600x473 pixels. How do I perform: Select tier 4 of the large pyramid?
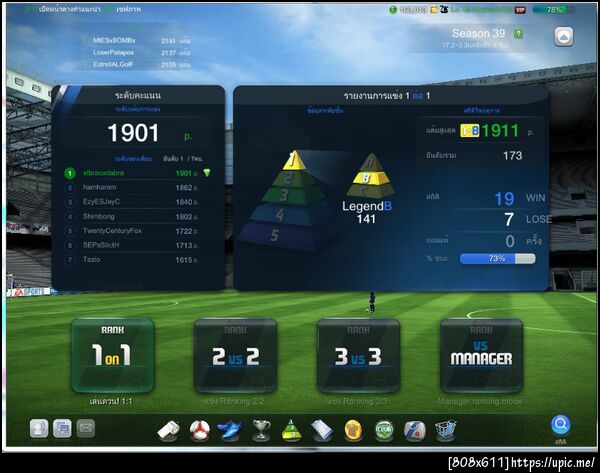coord(290,214)
